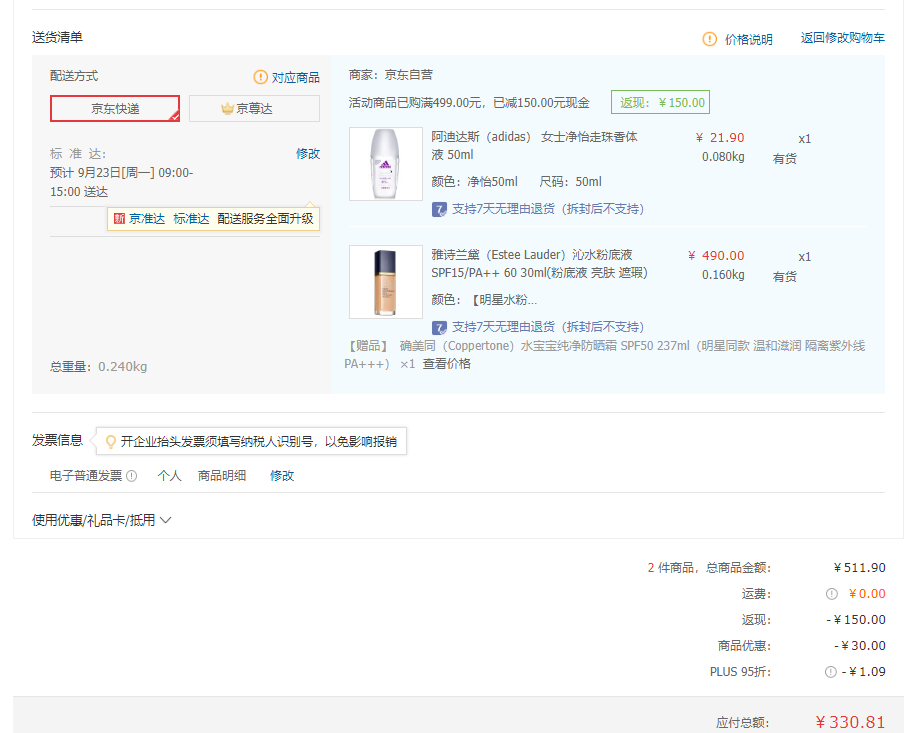This screenshot has height=733, width=908.
Task: Click the 7-day return icon for adidas item
Action: (x=440, y=209)
